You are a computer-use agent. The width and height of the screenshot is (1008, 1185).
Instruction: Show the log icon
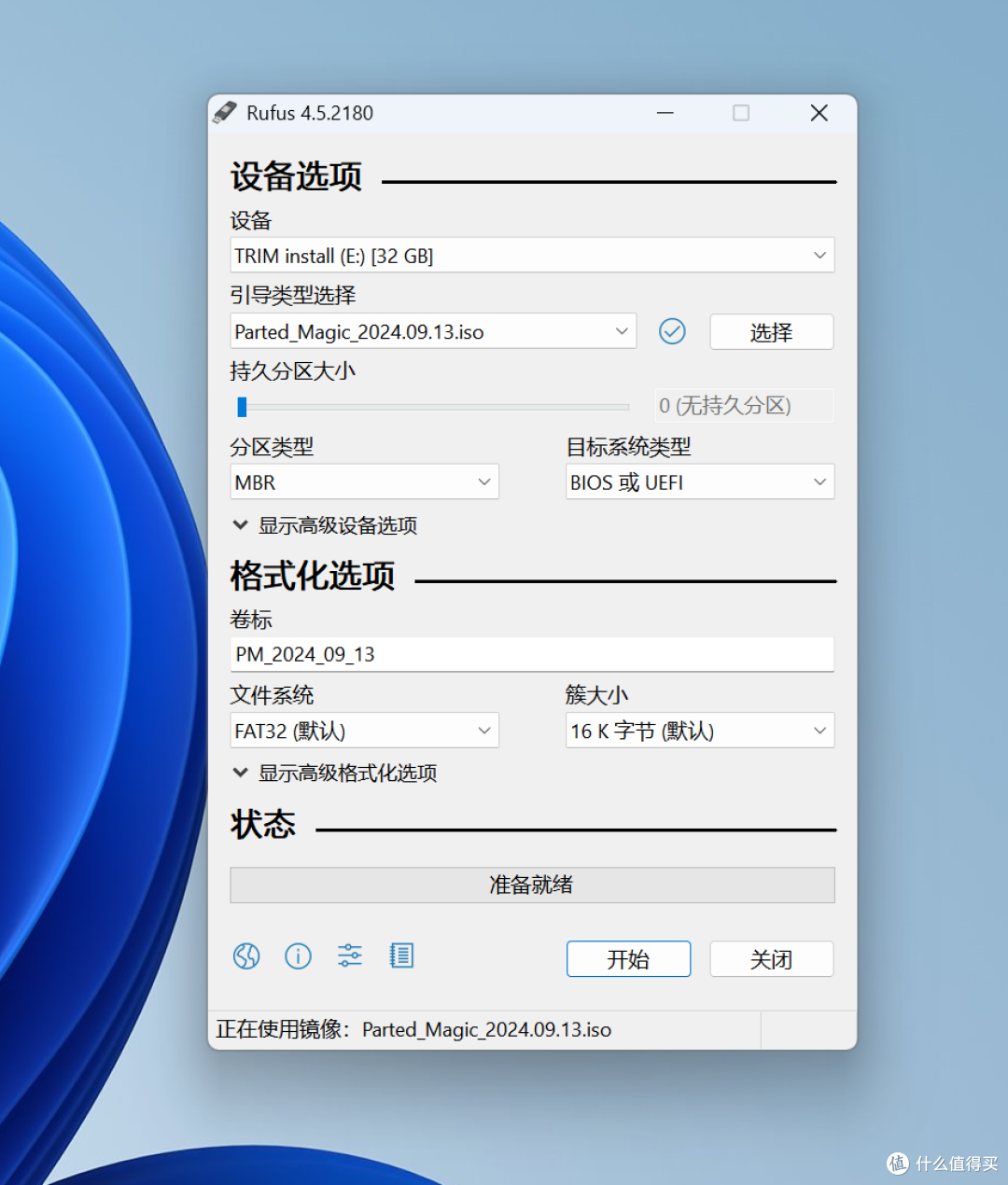[x=401, y=955]
